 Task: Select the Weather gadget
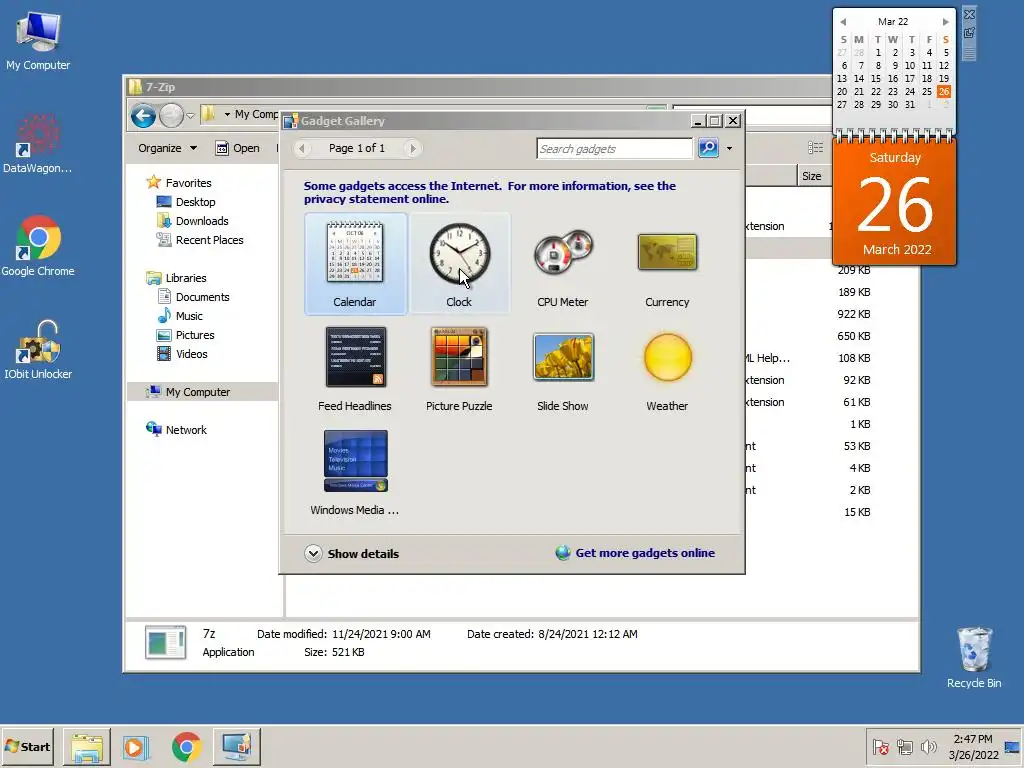tap(667, 368)
